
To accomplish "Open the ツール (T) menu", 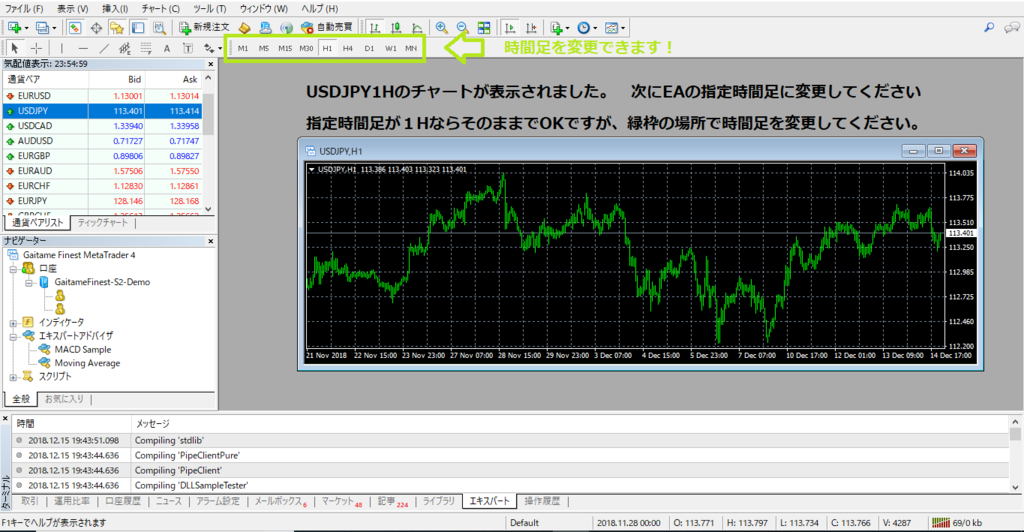I will [x=210, y=8].
